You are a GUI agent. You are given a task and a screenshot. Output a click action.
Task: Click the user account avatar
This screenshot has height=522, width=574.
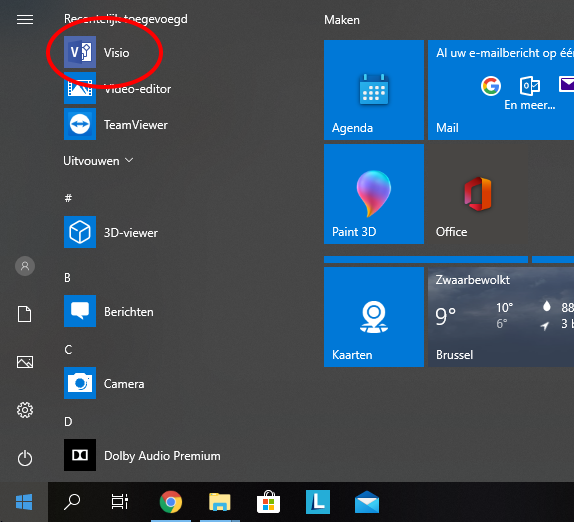[25, 266]
